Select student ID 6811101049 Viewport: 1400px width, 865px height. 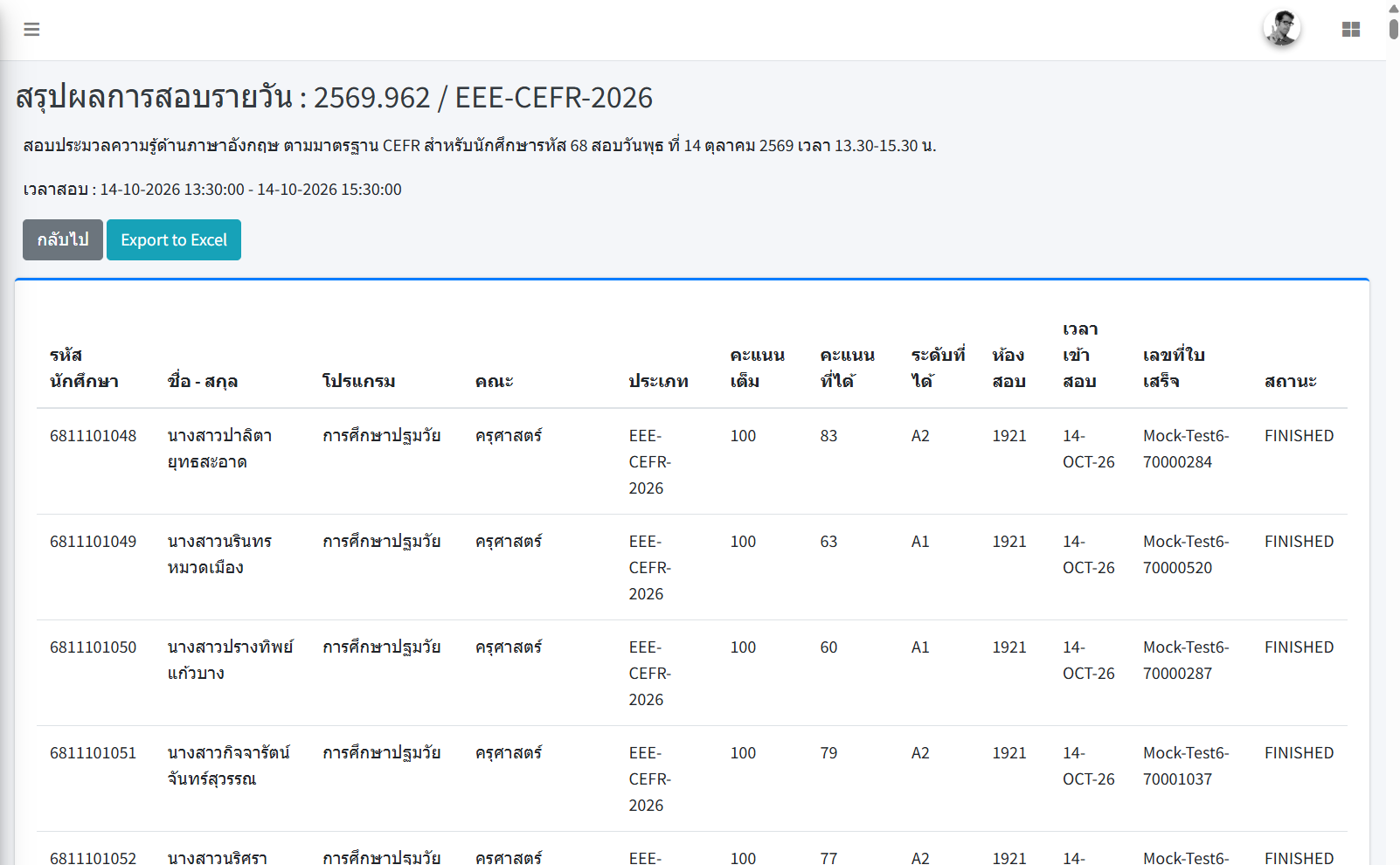[94, 541]
